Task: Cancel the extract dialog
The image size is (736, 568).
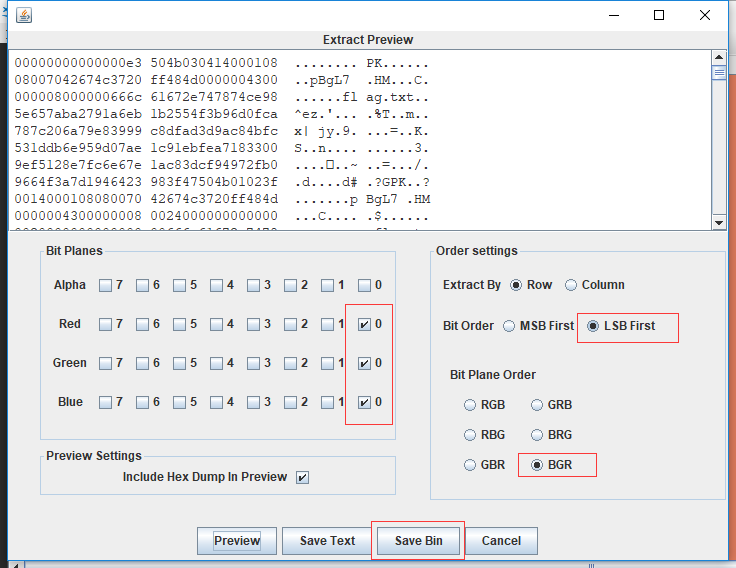Action: click(x=501, y=541)
